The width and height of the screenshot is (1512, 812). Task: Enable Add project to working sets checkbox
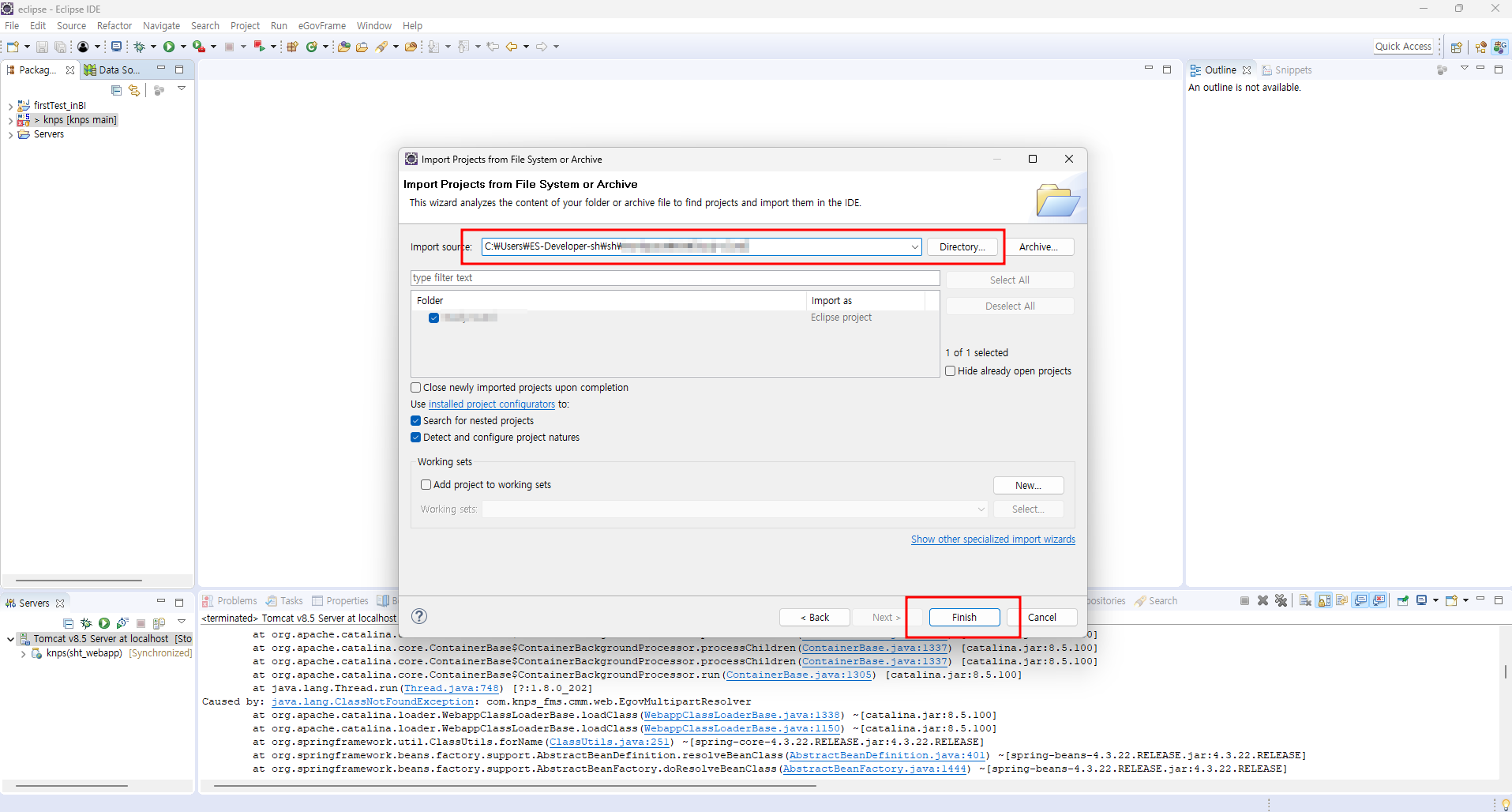(426, 485)
